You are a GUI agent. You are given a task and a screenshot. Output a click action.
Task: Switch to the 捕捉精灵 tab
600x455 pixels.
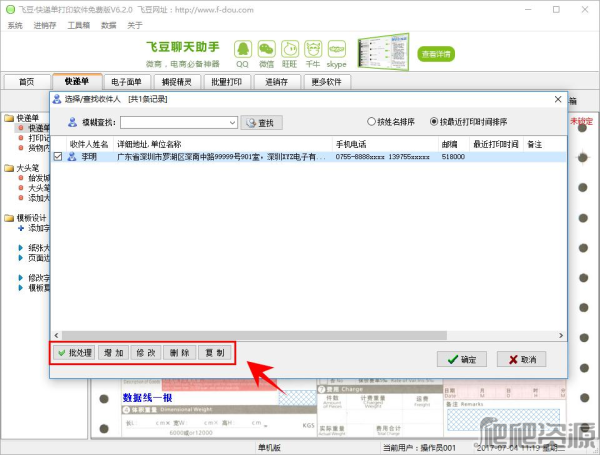coord(176,82)
